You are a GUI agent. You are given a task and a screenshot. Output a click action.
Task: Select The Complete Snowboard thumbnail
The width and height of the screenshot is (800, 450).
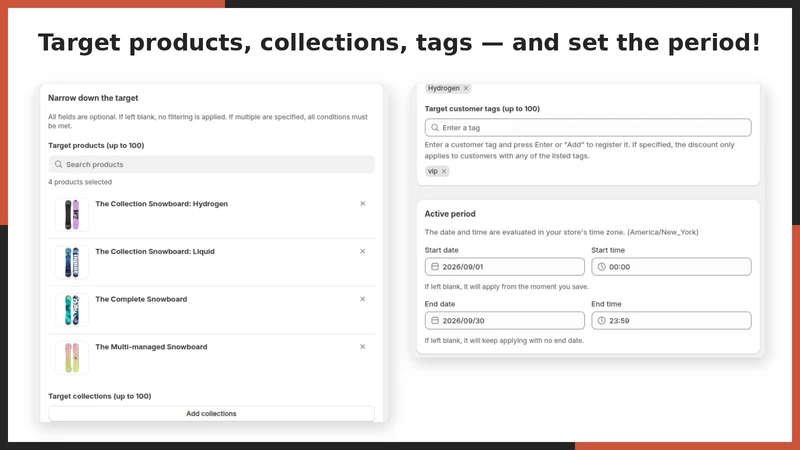point(72,310)
